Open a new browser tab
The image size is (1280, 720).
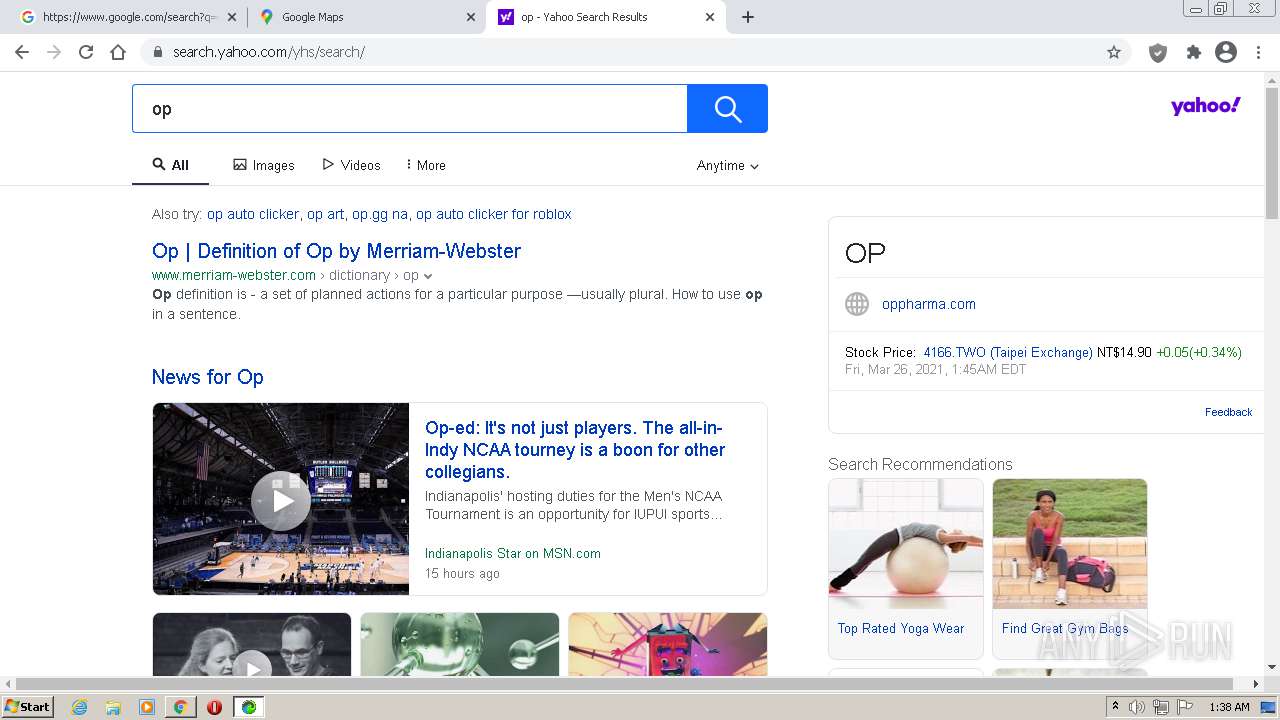point(748,17)
